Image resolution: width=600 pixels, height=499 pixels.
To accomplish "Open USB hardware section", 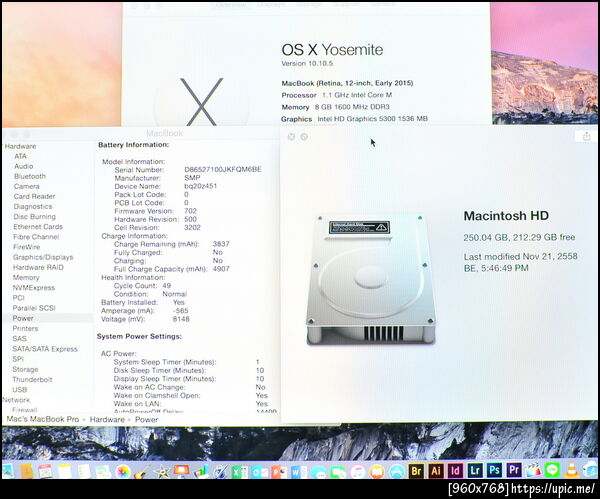I will [20, 390].
